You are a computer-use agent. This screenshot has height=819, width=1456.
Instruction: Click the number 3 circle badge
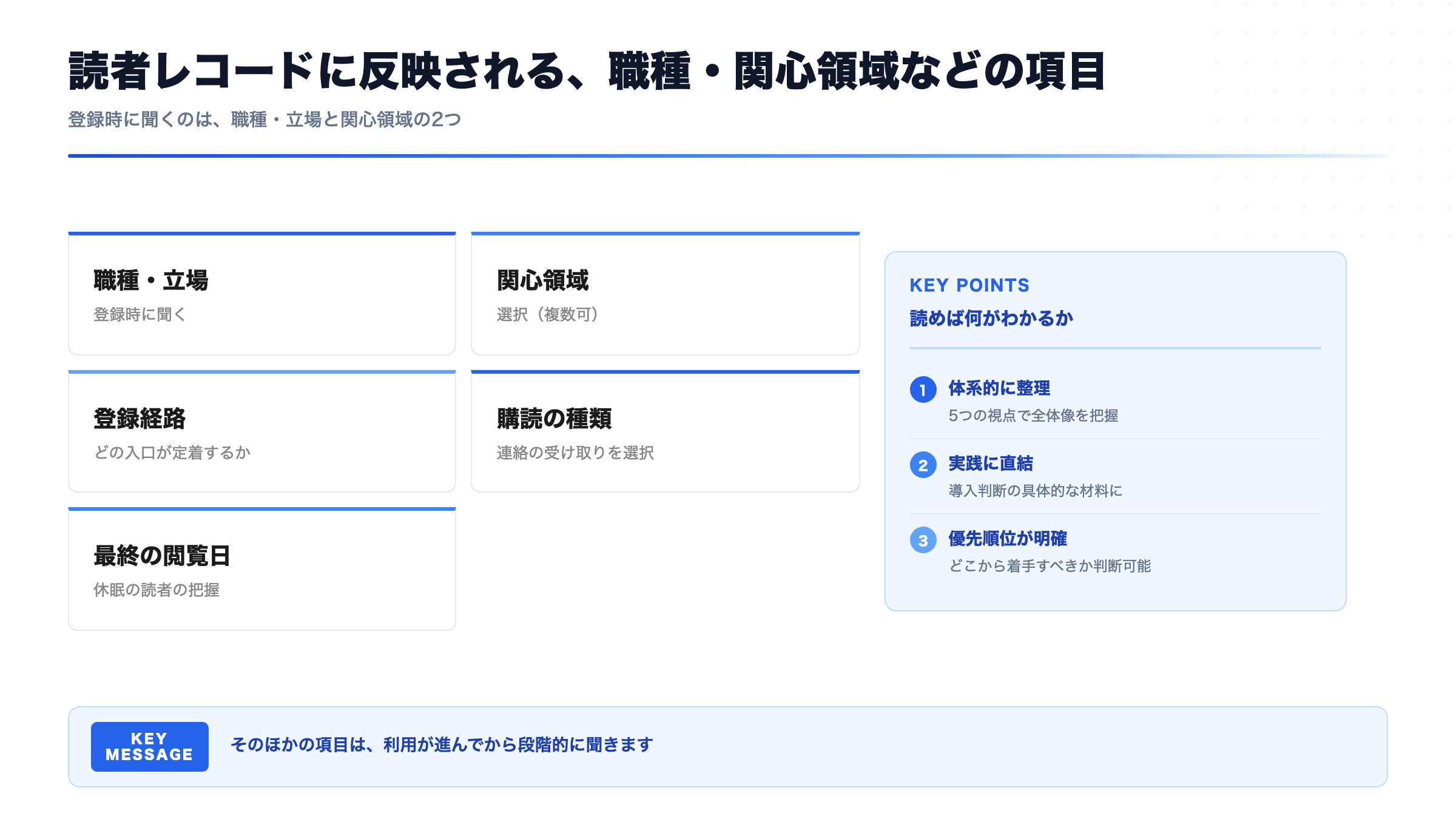(x=923, y=540)
